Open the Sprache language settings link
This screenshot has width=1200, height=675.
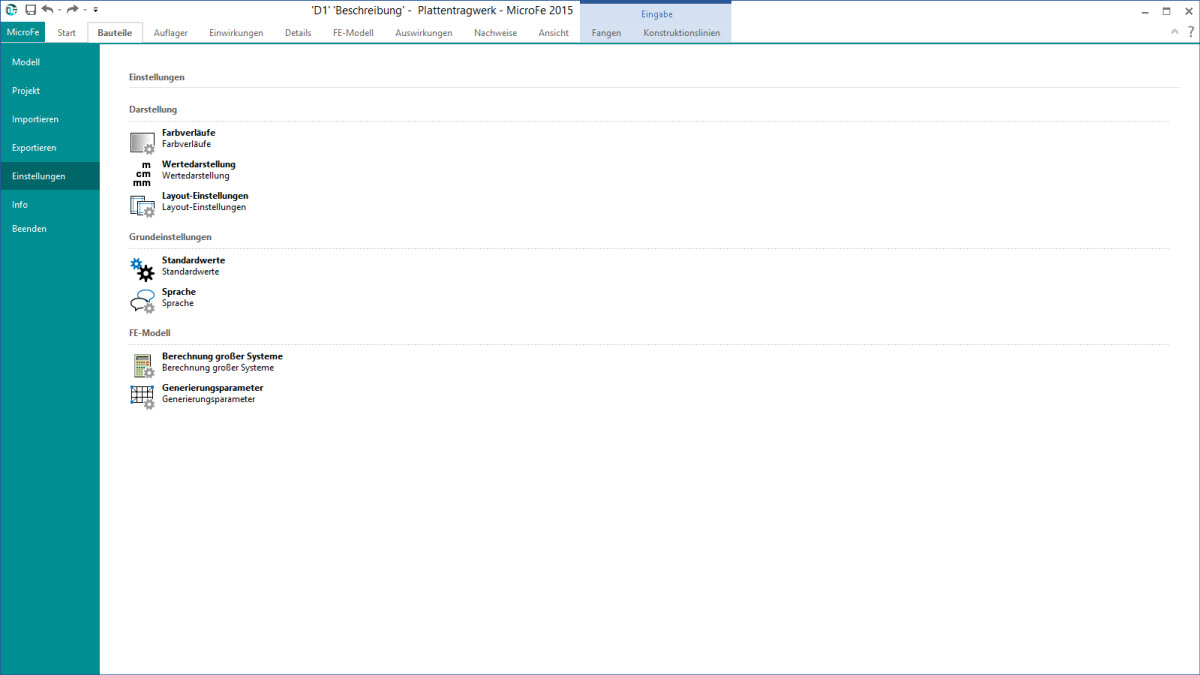[x=179, y=292]
